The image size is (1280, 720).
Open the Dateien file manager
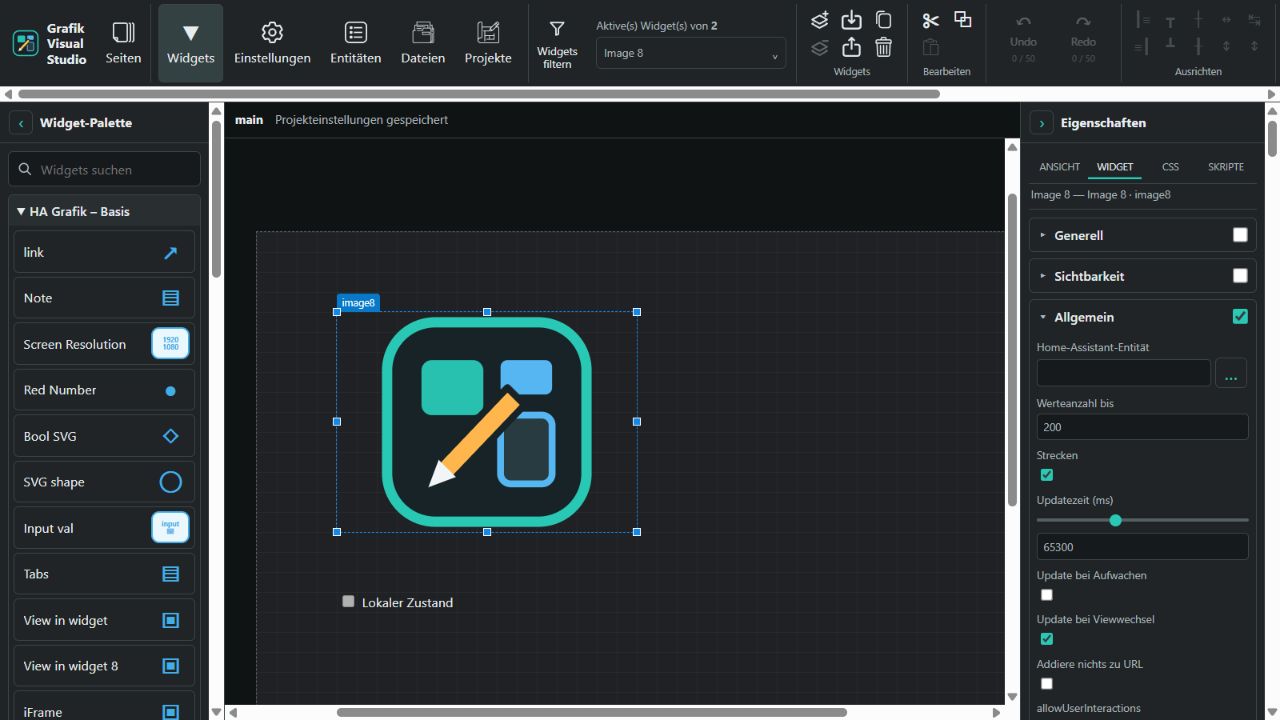tap(423, 43)
